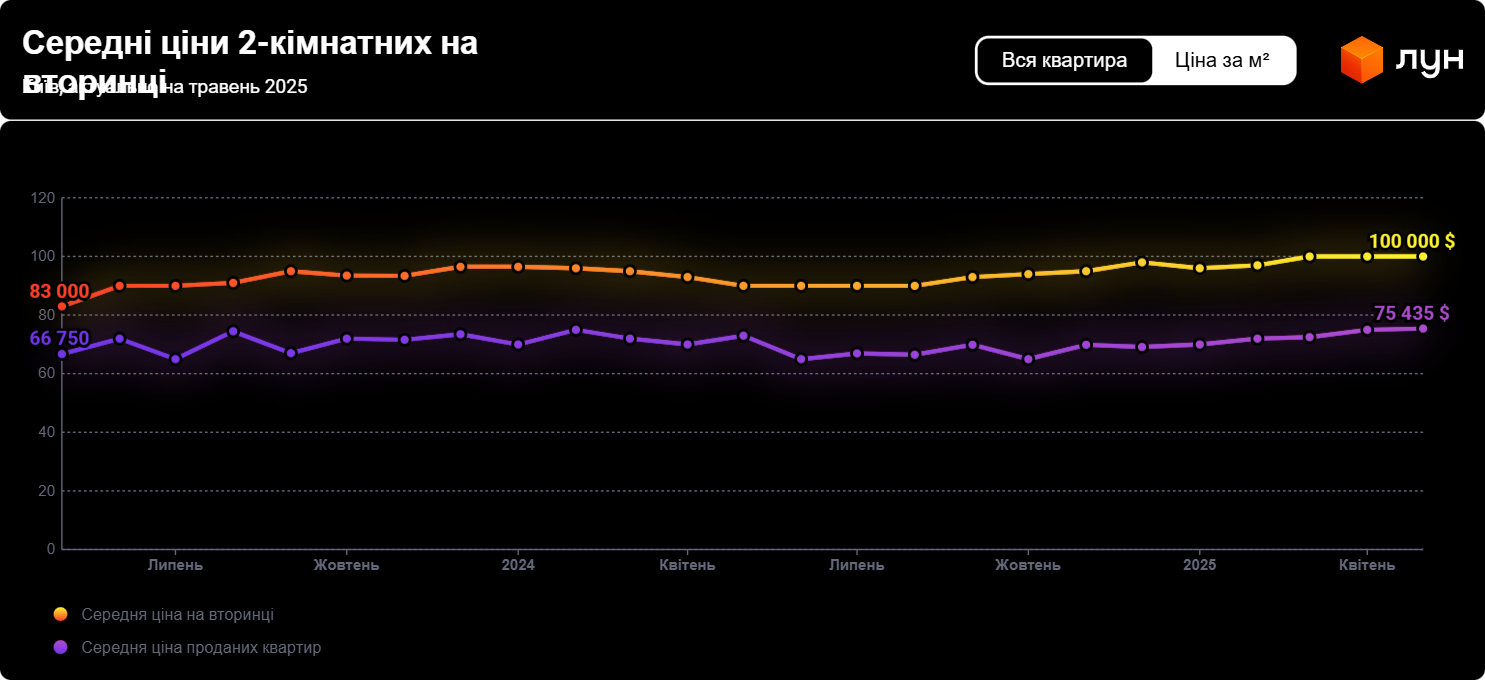Click the 2025 x-axis label
The width and height of the screenshot is (1485, 680).
click(1200, 565)
